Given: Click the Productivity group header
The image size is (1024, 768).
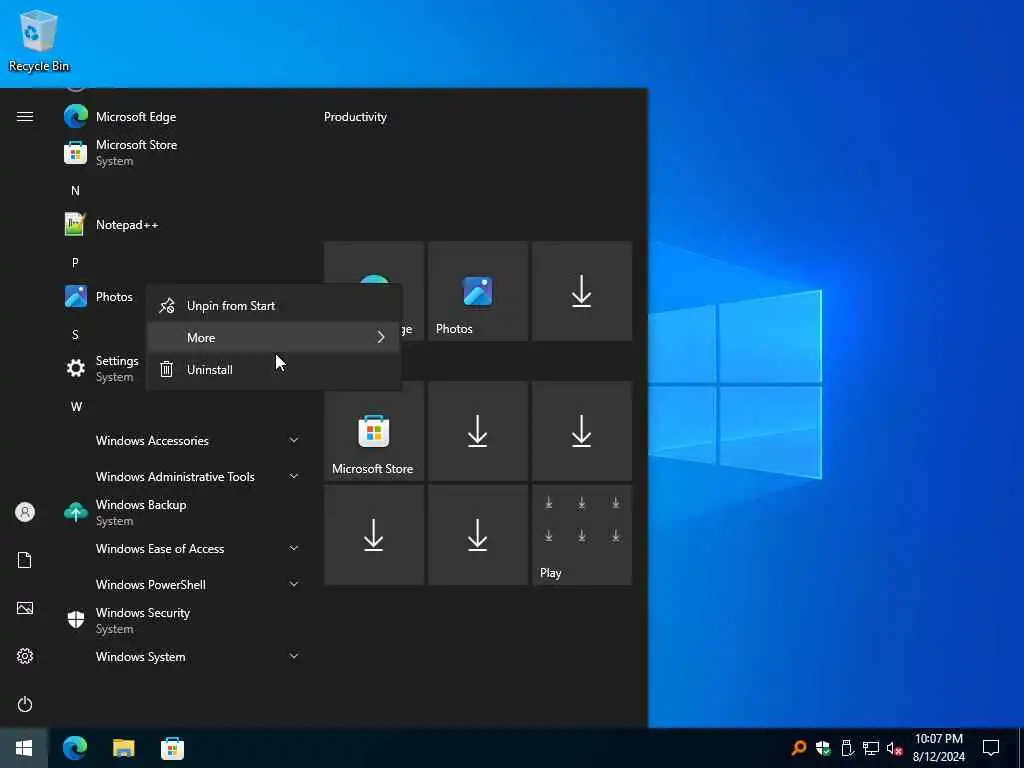Looking at the screenshot, I should pos(355,117).
